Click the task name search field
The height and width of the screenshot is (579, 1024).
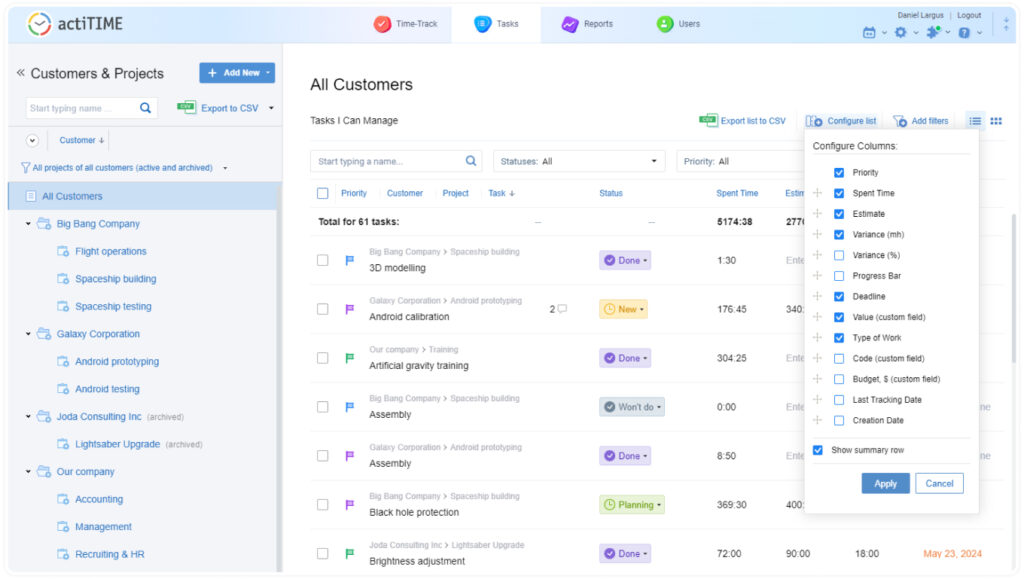(x=388, y=161)
